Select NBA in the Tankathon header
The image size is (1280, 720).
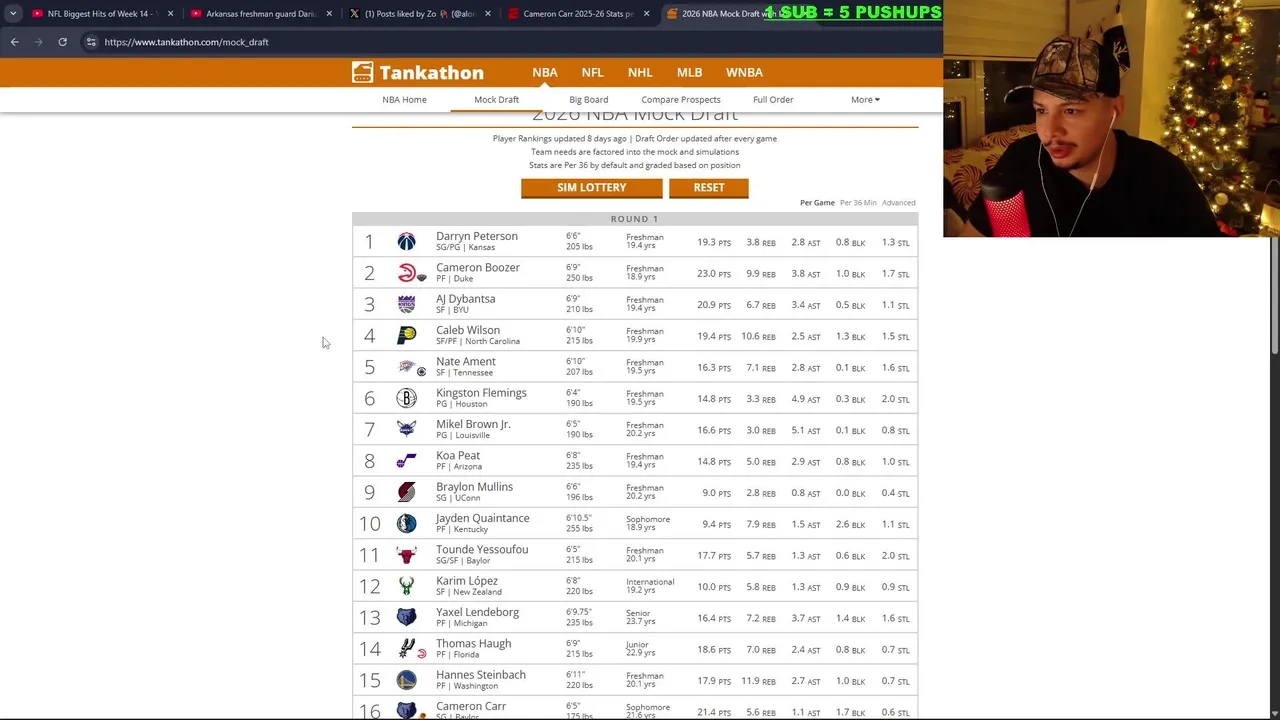click(545, 72)
